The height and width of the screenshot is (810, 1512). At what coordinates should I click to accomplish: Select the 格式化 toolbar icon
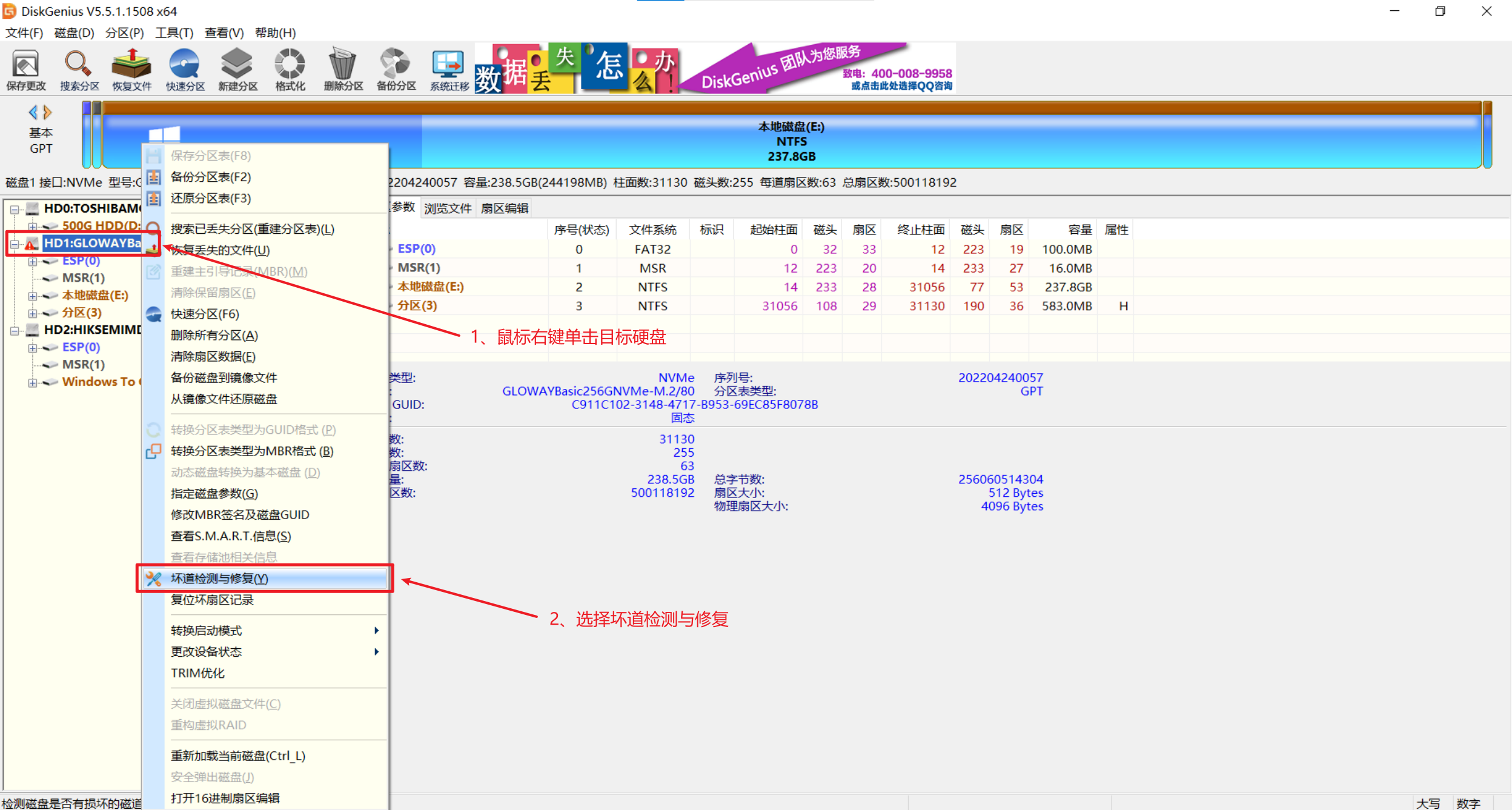tap(289, 68)
